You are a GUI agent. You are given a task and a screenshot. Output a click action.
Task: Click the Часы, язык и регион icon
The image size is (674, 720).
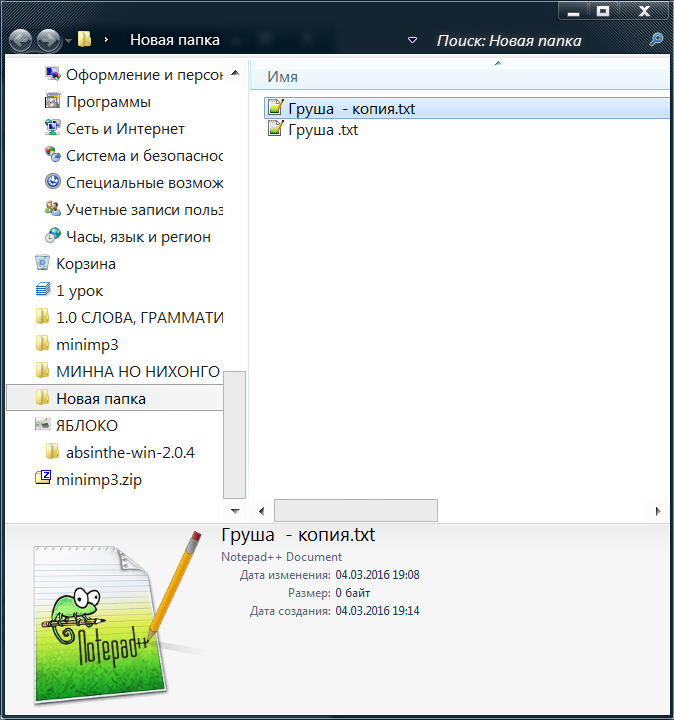pos(52,236)
